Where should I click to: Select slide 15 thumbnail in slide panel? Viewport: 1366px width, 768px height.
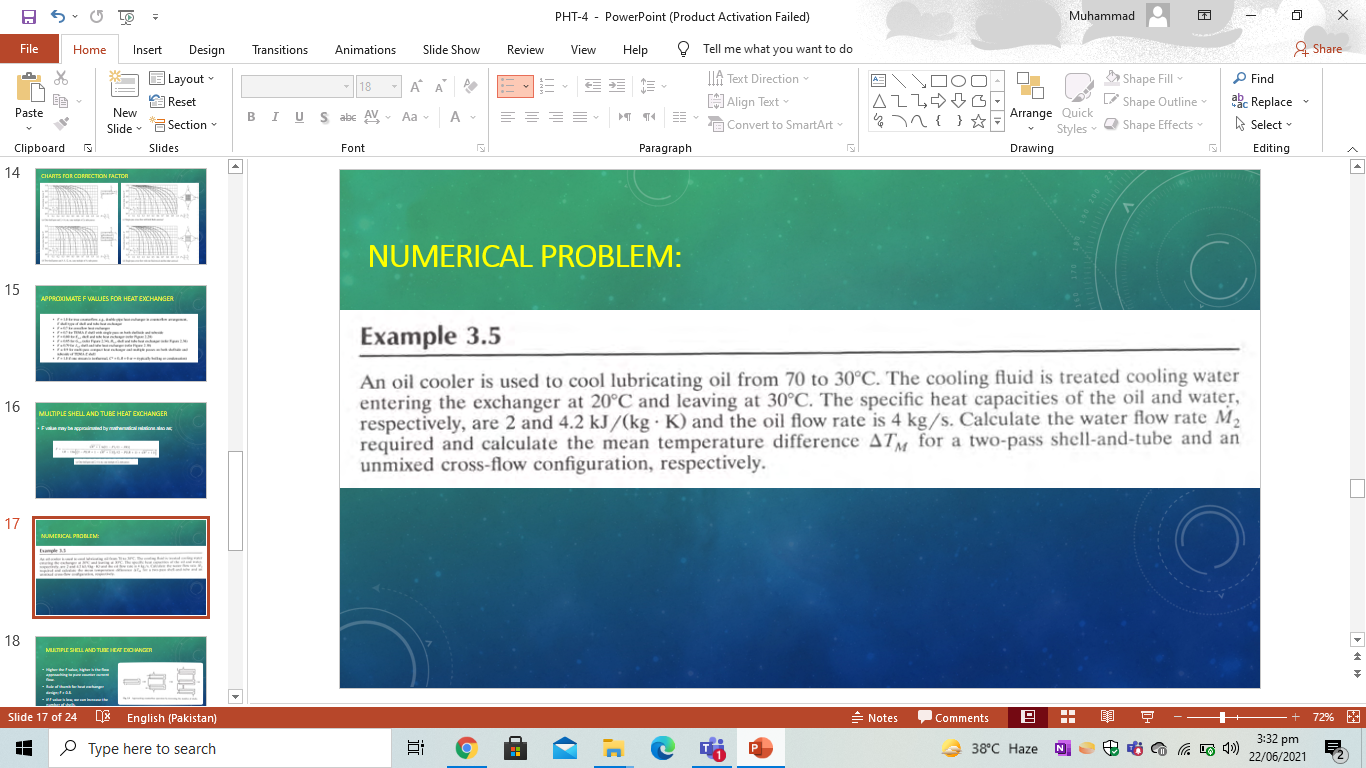coord(120,335)
